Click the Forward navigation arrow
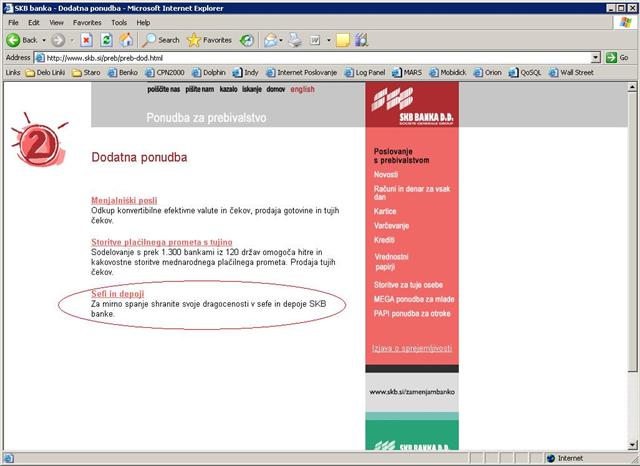The width and height of the screenshot is (640, 466). 58,40
